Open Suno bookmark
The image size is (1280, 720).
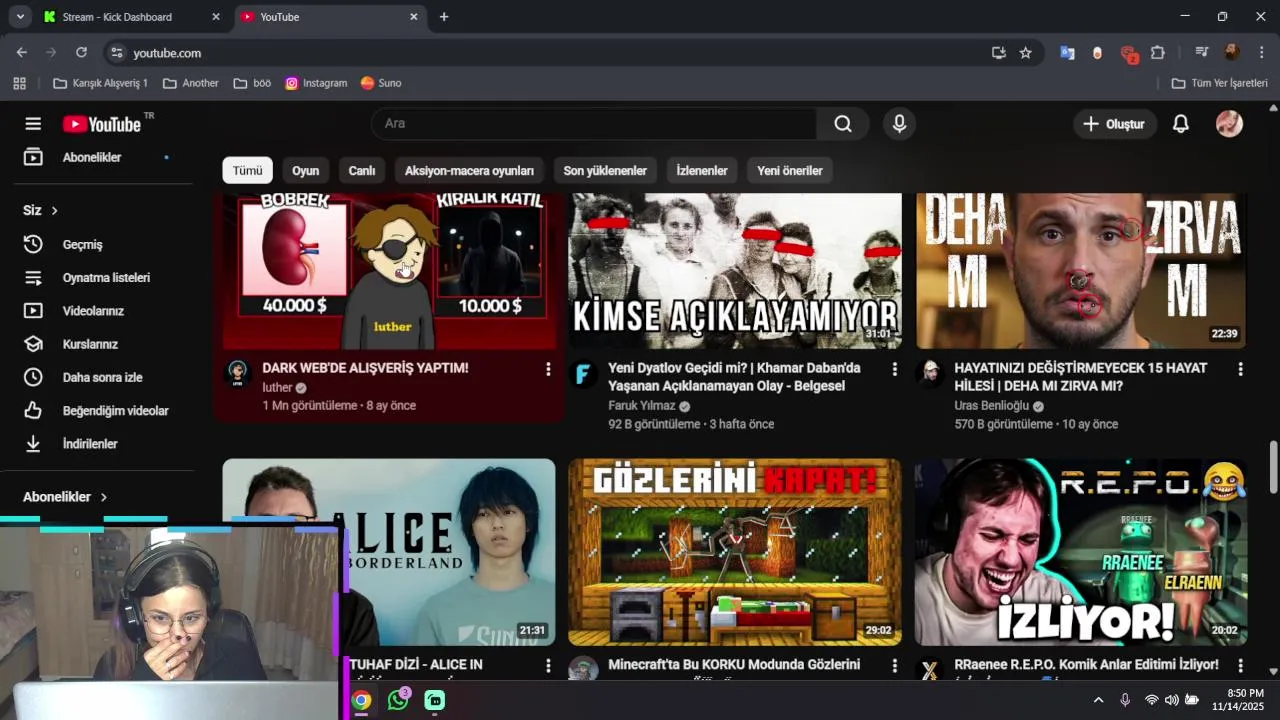[x=381, y=83]
